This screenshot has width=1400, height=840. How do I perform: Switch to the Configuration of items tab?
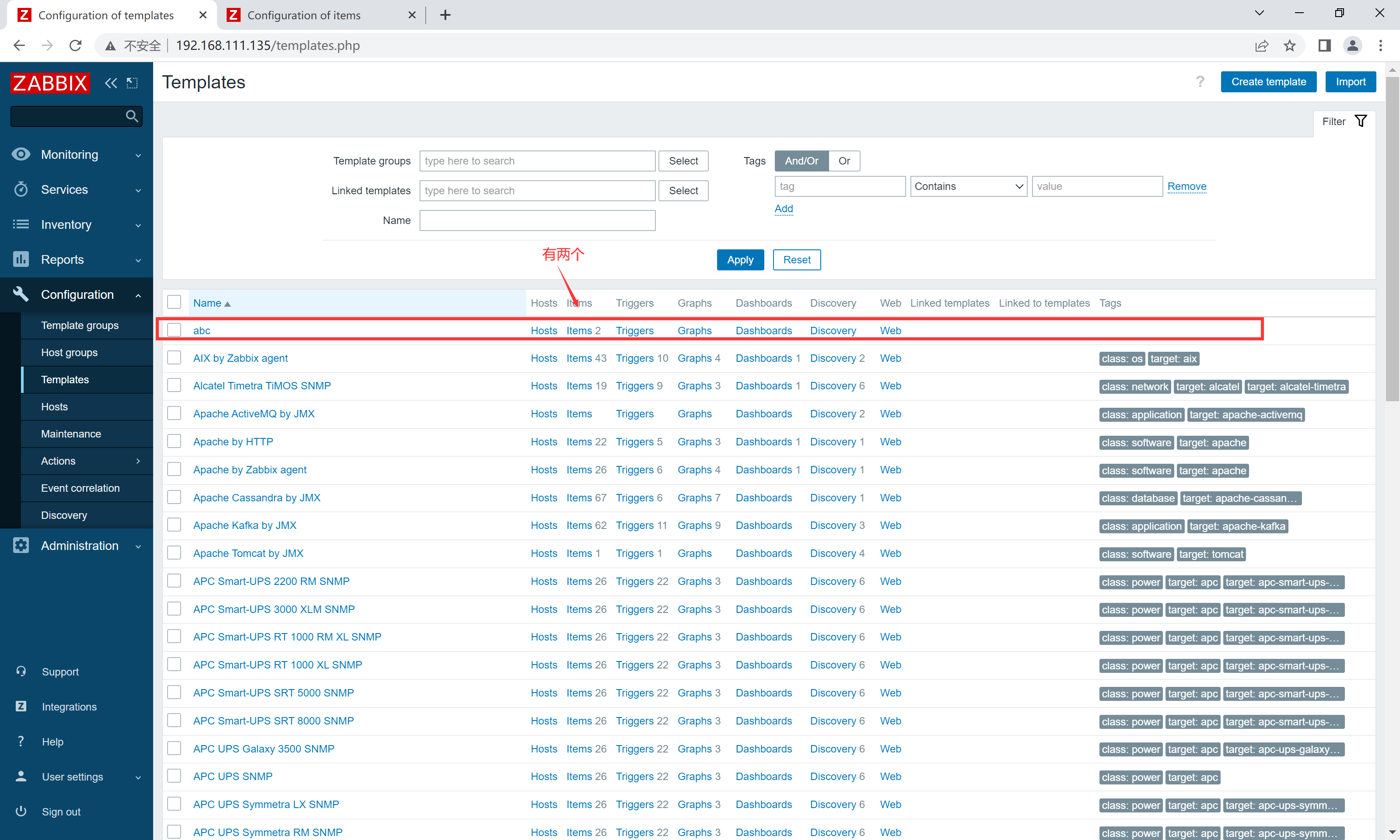(321, 15)
